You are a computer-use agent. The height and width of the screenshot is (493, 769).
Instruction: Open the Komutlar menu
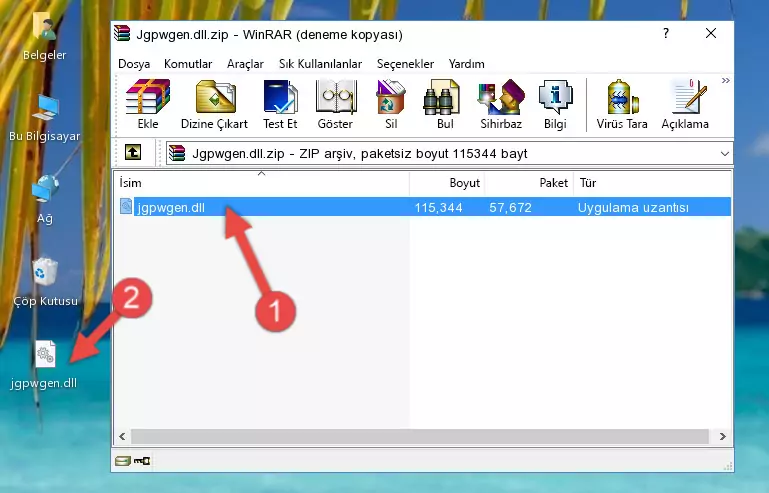click(188, 64)
